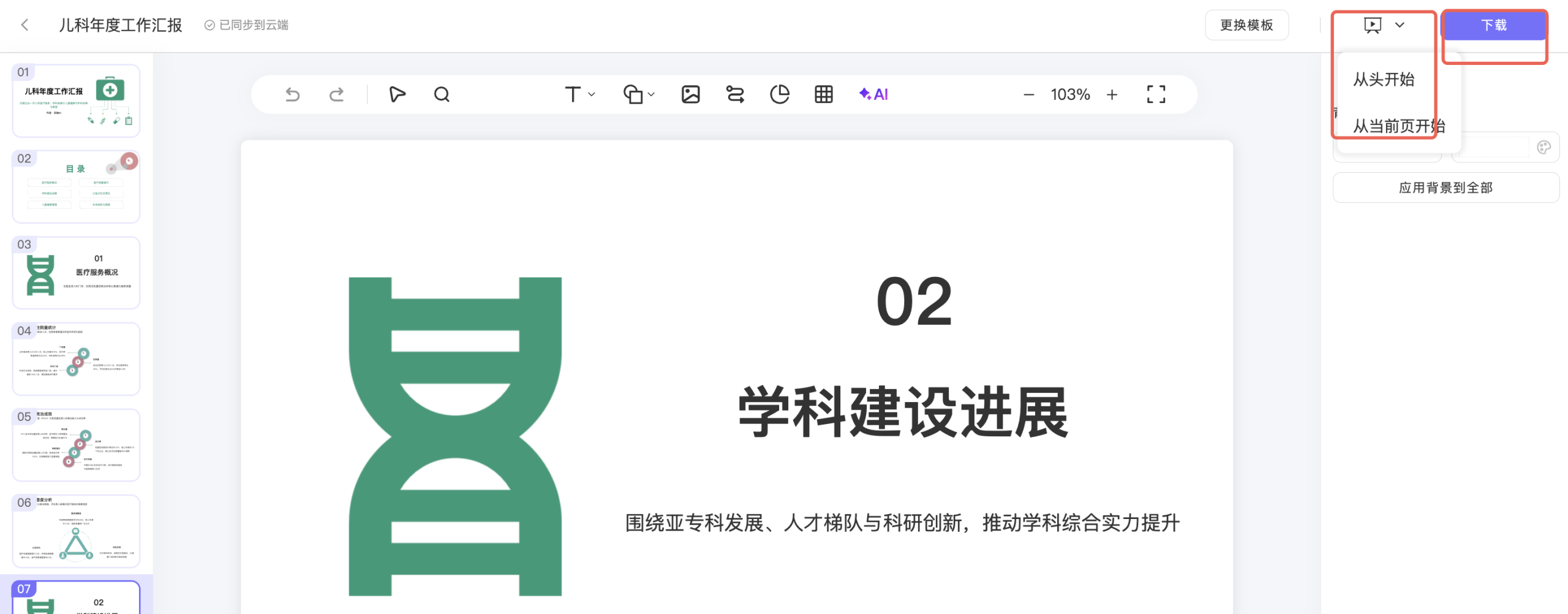Click the undo arrow icon
This screenshot has height=614, width=1568.
tap(293, 94)
